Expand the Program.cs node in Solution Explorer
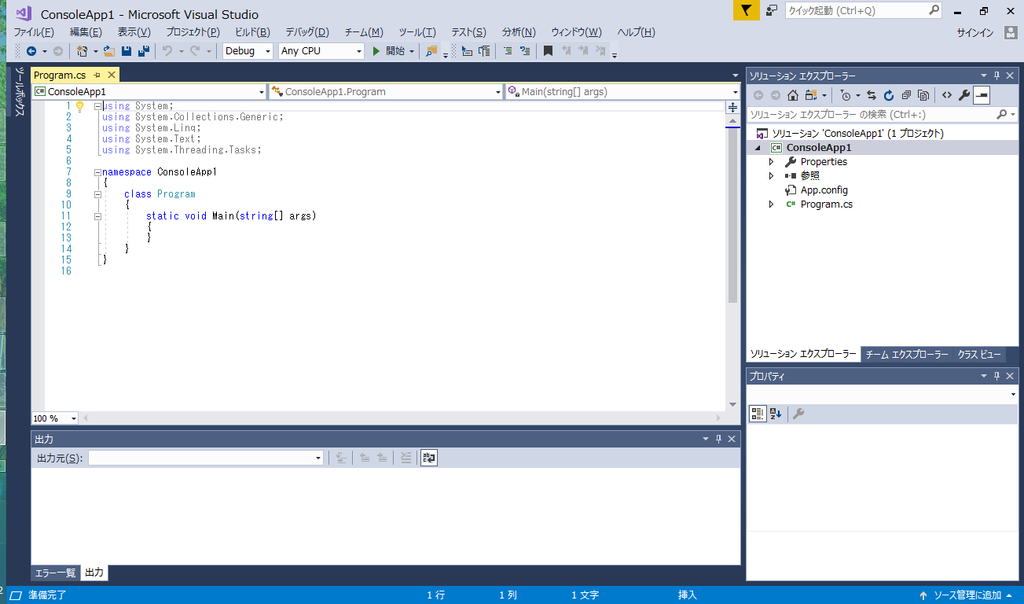This screenshot has width=1024, height=604. [771, 204]
